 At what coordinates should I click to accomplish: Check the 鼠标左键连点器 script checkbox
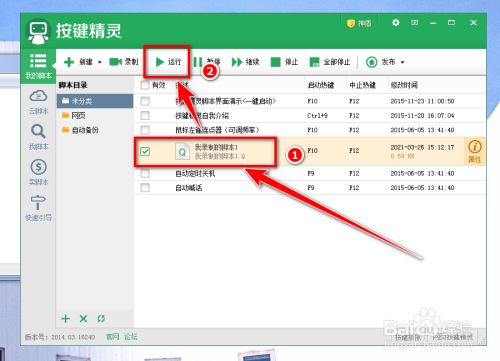coord(145,130)
